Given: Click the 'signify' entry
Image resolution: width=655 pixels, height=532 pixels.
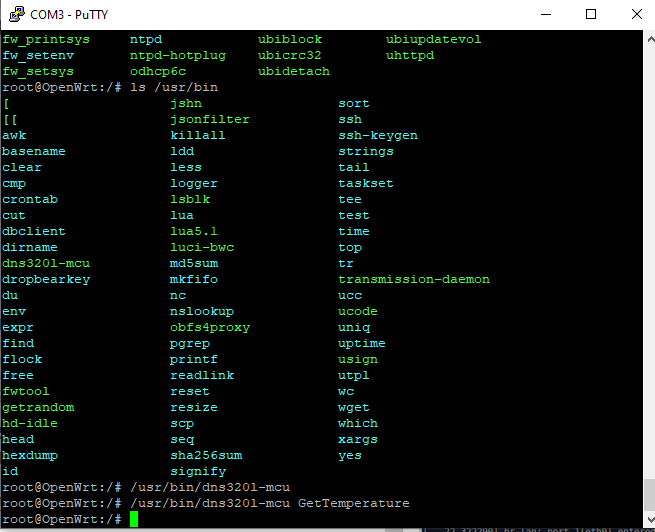Looking at the screenshot, I should click(198, 471).
